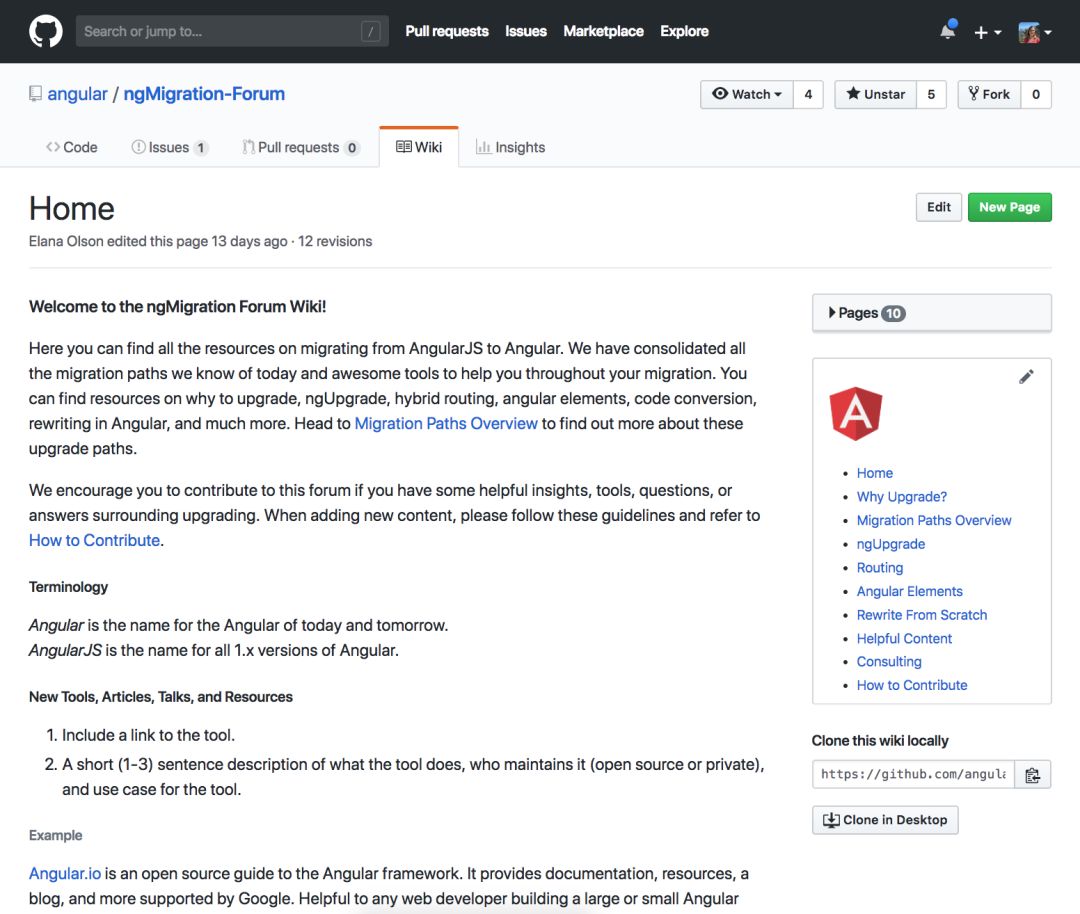Copy wiki clone URL with clipboard icon
This screenshot has height=914, width=1080.
(1033, 774)
